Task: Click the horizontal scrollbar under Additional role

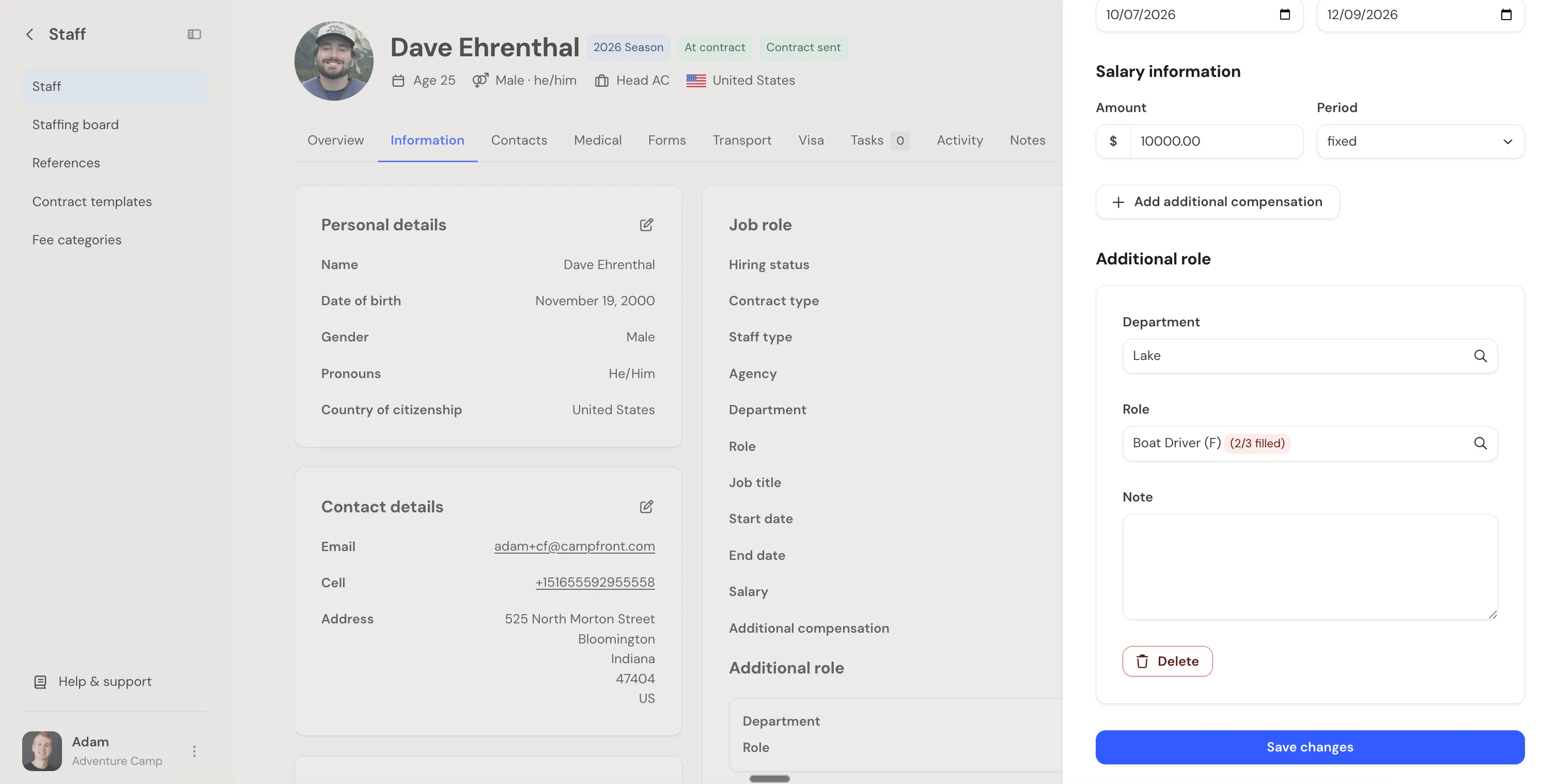Action: click(x=769, y=778)
